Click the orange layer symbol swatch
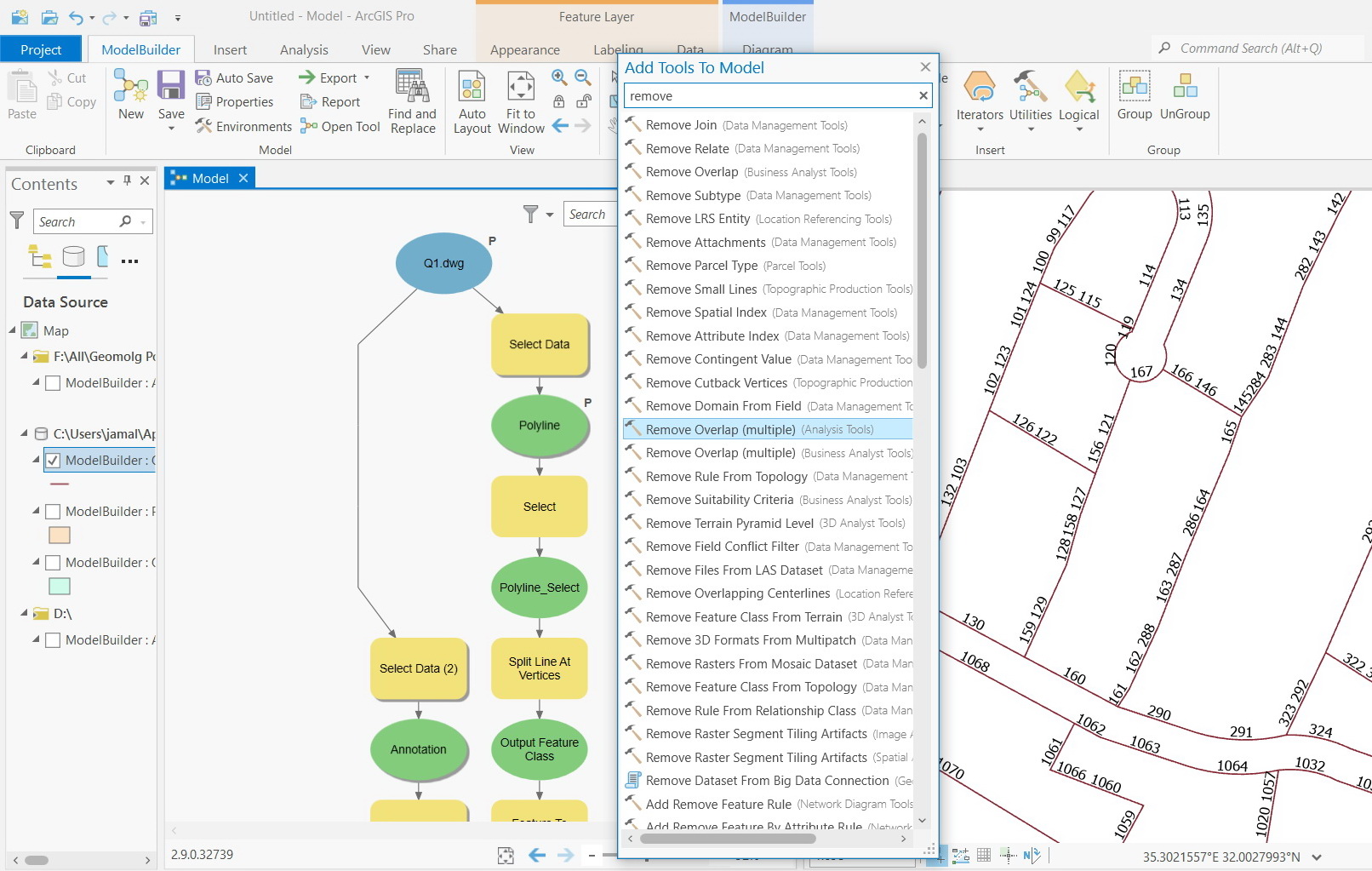The height and width of the screenshot is (871, 1372). [60, 536]
